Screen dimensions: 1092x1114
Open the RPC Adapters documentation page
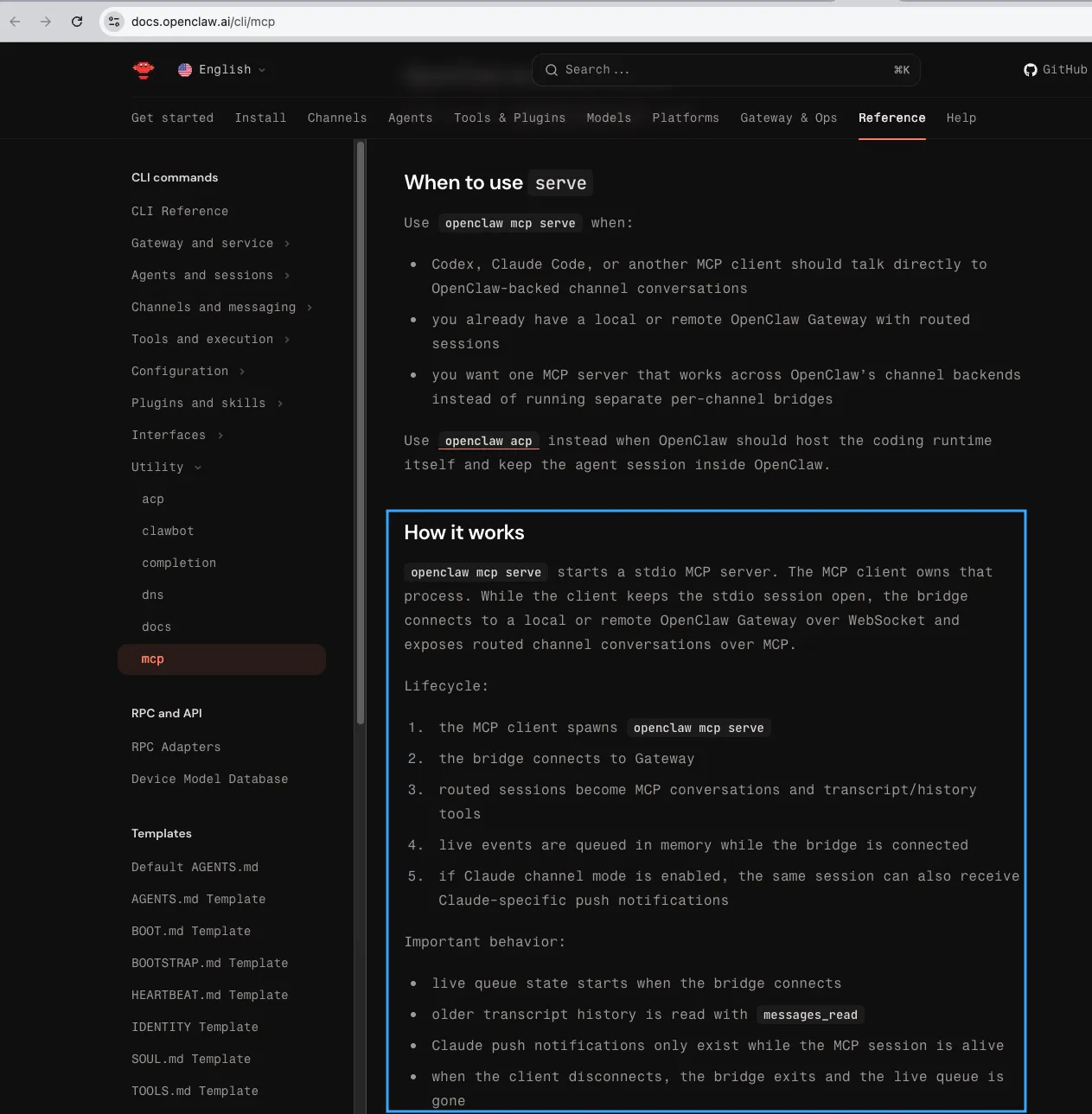[176, 747]
